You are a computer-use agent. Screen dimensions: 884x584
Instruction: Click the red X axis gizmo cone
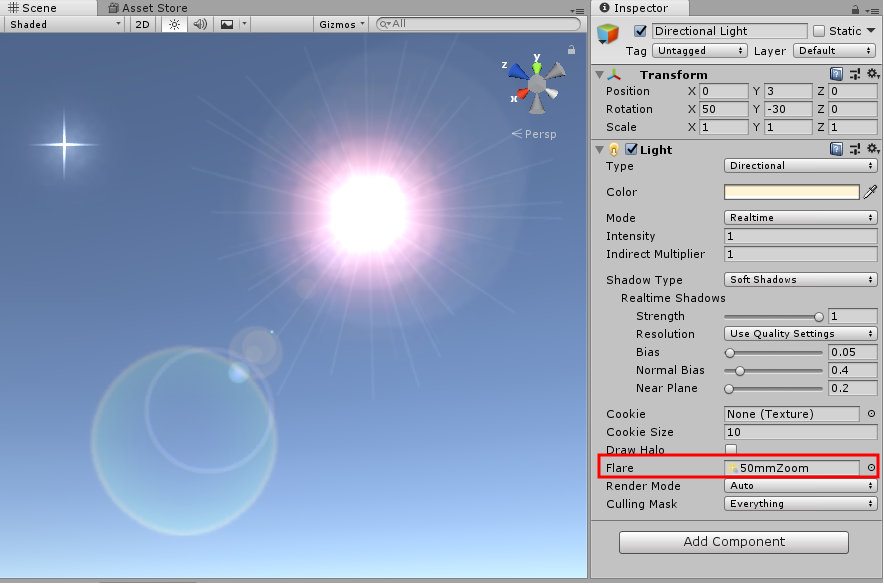point(523,93)
